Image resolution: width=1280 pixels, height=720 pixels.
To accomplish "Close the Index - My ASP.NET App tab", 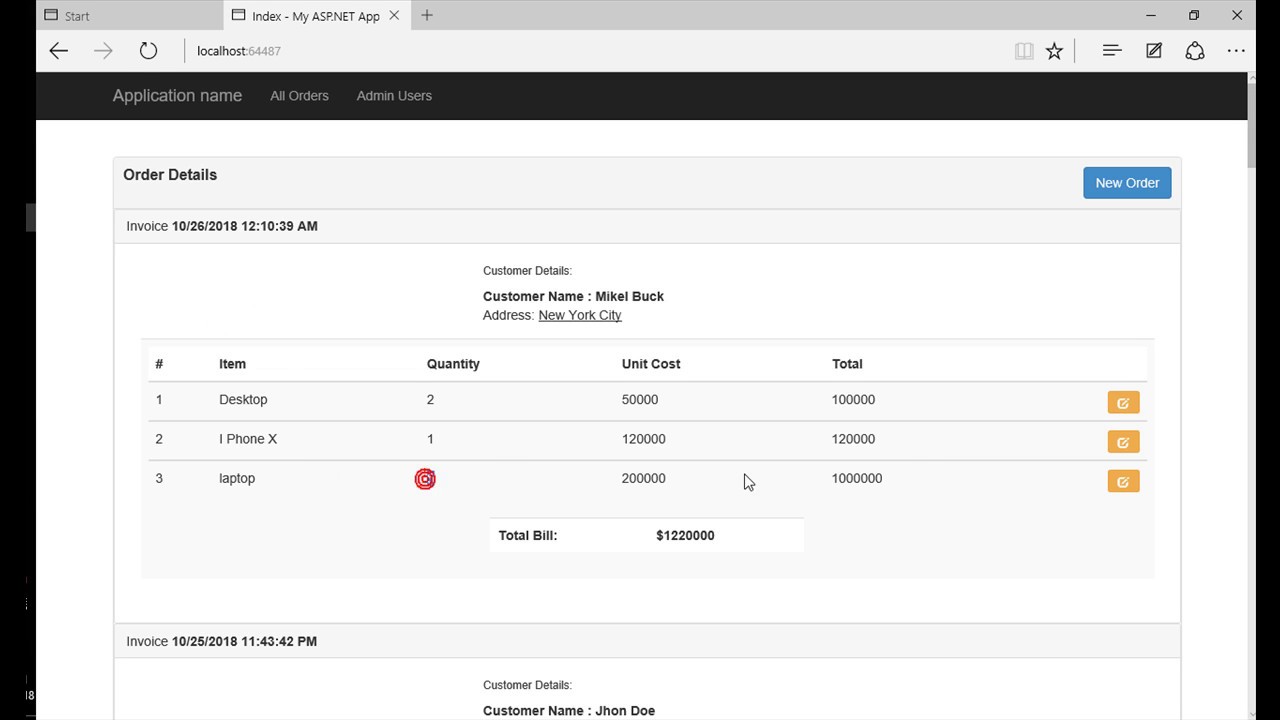I will pyautogui.click(x=394, y=15).
